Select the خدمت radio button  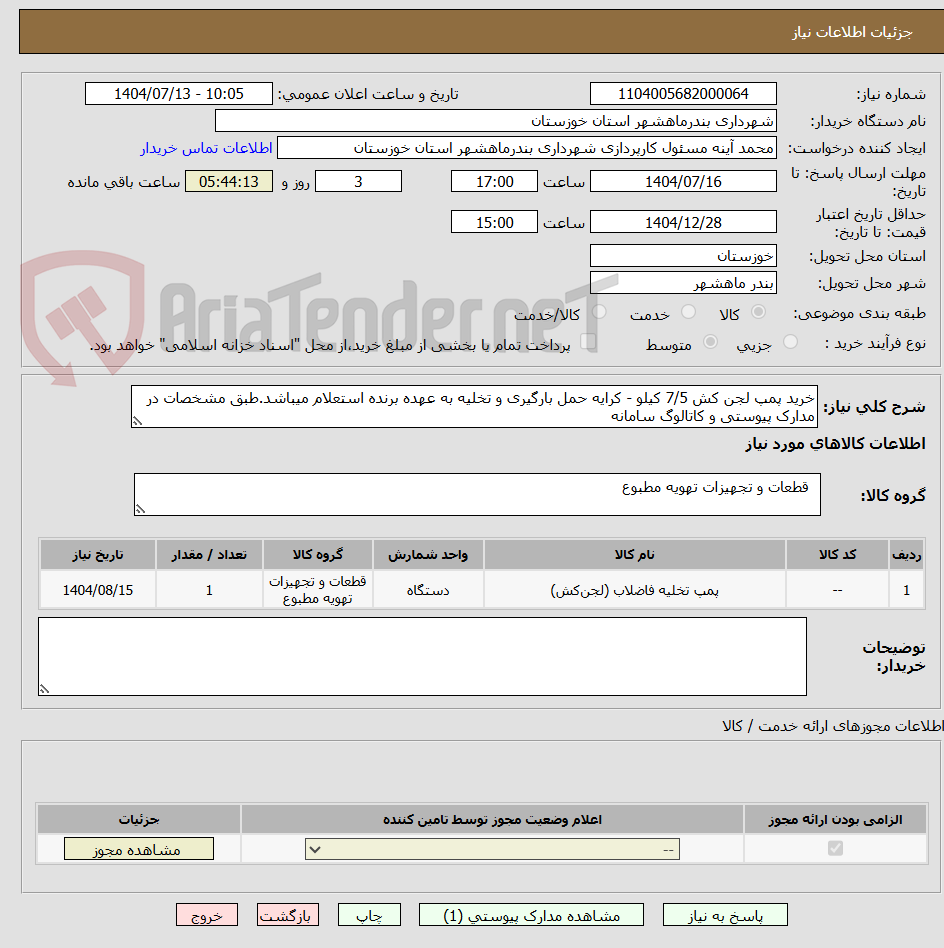point(688,311)
